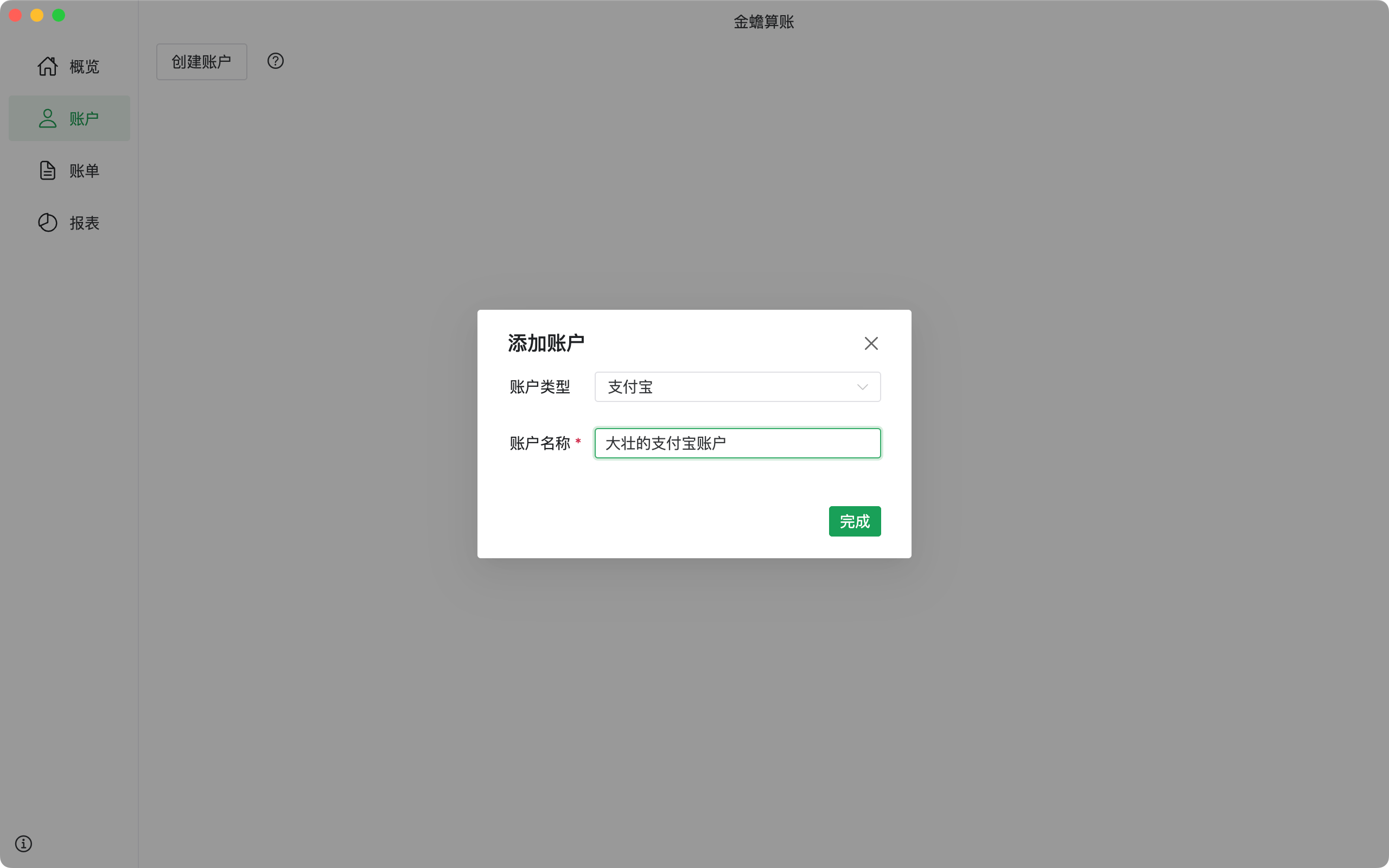1389x868 pixels.
Task: Select the 账单 sidebar menu label
Action: pos(85,170)
